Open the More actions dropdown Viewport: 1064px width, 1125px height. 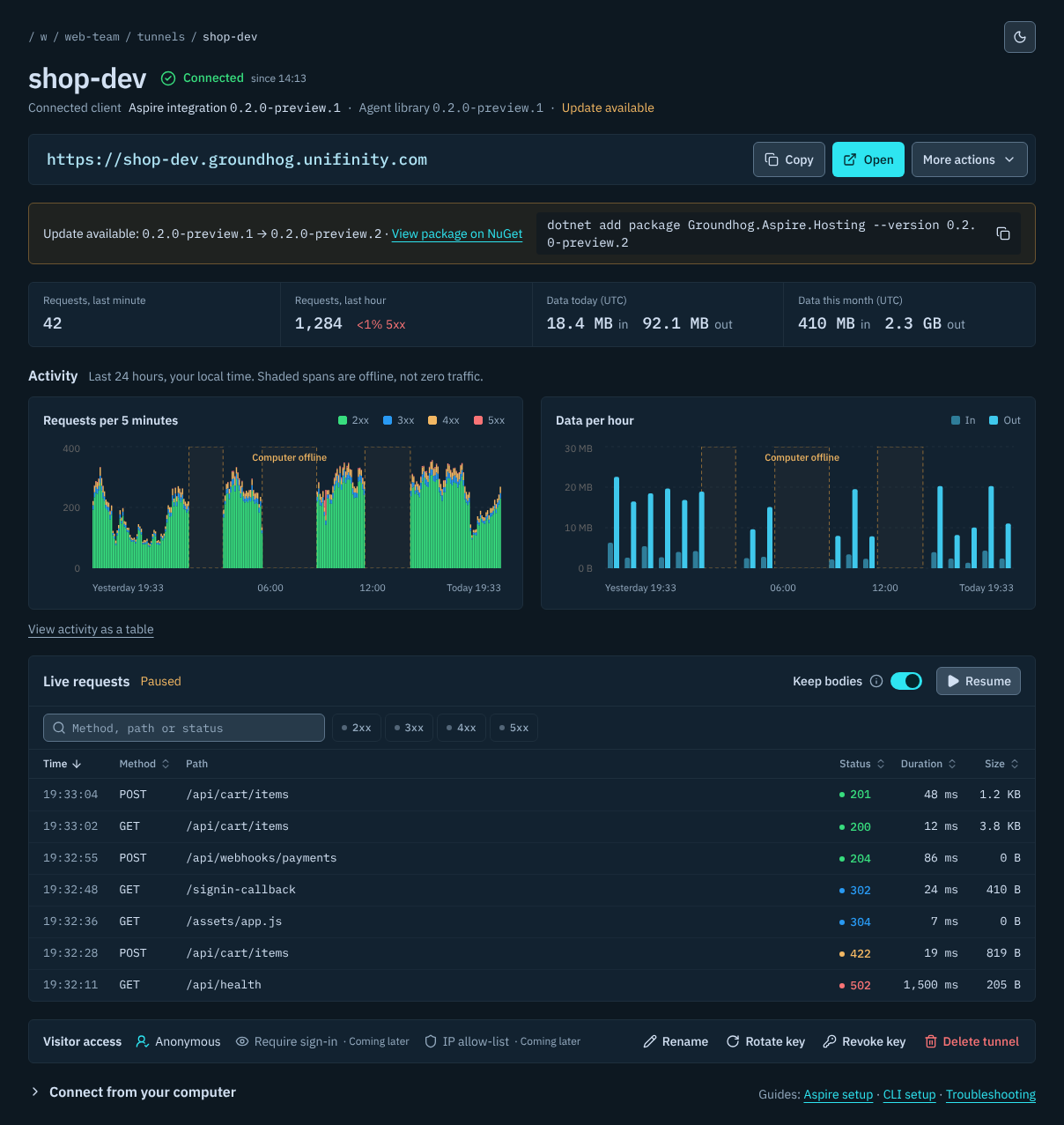(x=969, y=159)
